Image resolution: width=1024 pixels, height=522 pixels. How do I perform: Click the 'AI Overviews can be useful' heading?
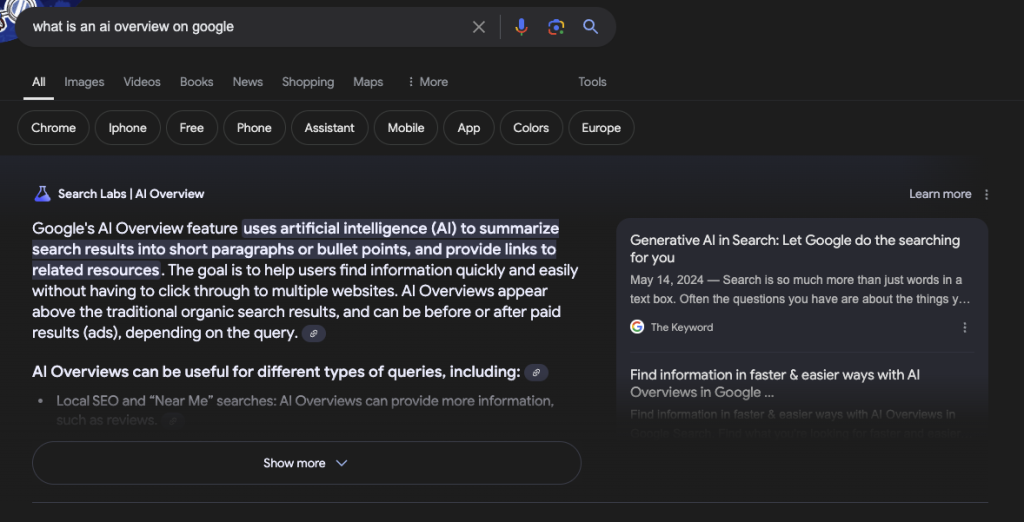coord(276,372)
